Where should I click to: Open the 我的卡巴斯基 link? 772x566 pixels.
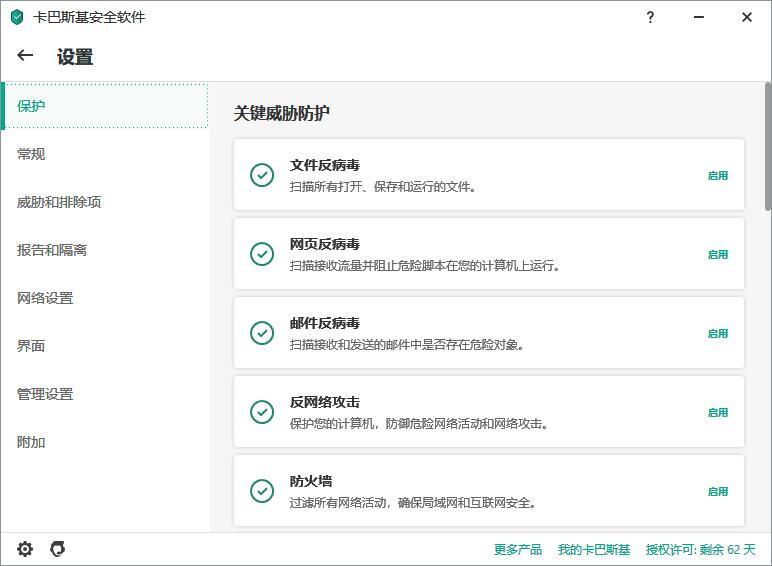pos(594,549)
